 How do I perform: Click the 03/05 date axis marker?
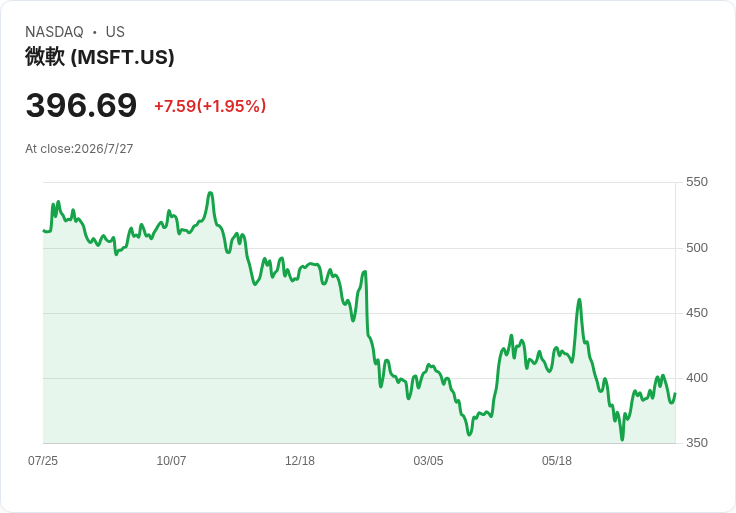coord(428,461)
